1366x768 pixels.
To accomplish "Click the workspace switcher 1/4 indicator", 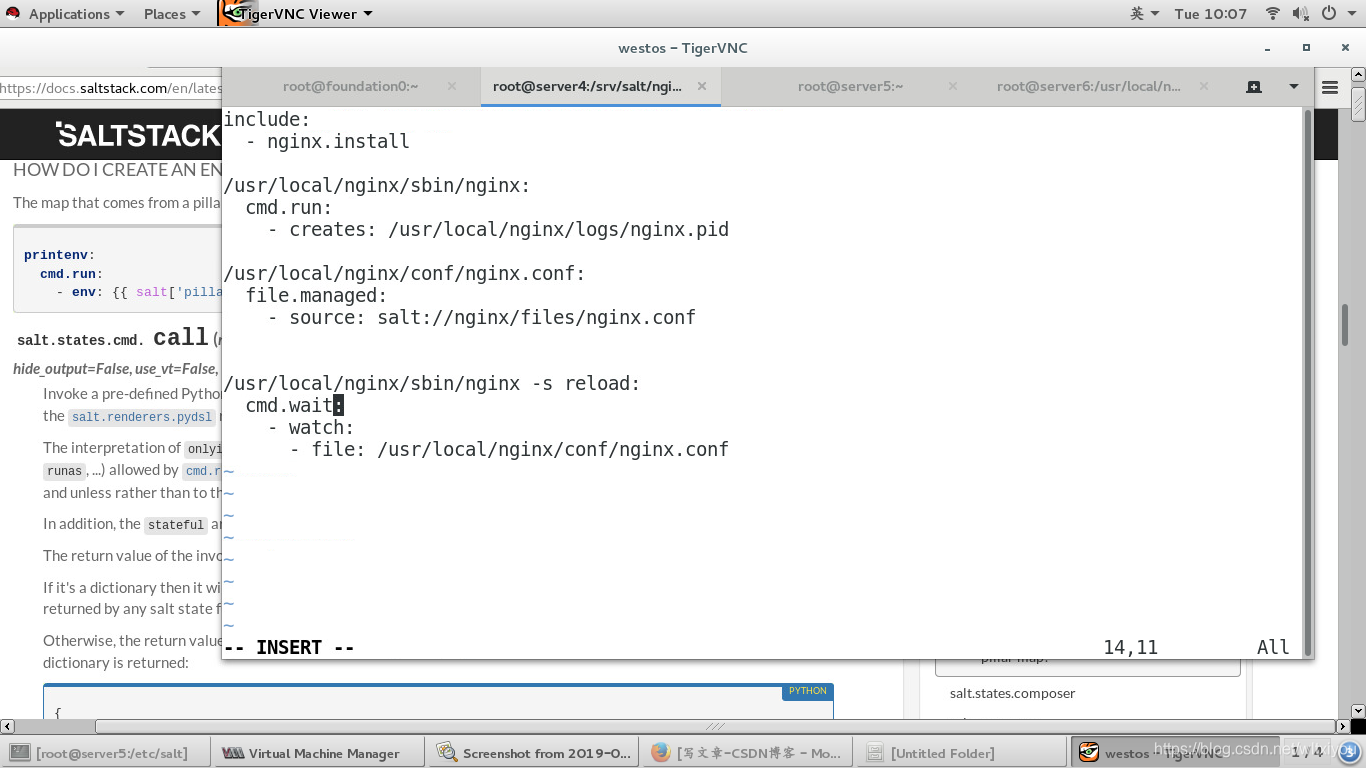I will (x=1307, y=751).
